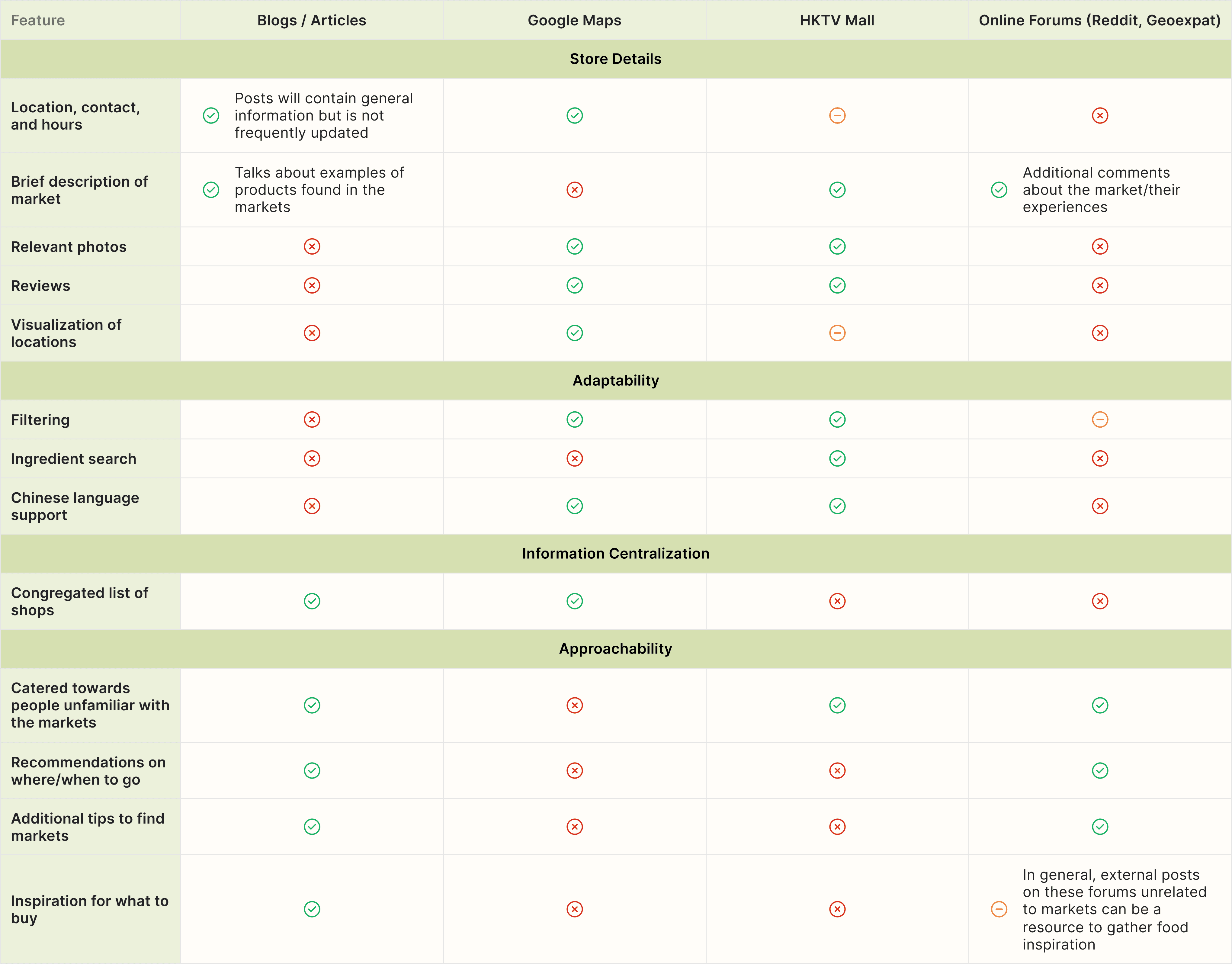Click the red cross for Google Maps Catered towards unfamiliar people
This screenshot has width=1232, height=964.
tap(575, 705)
